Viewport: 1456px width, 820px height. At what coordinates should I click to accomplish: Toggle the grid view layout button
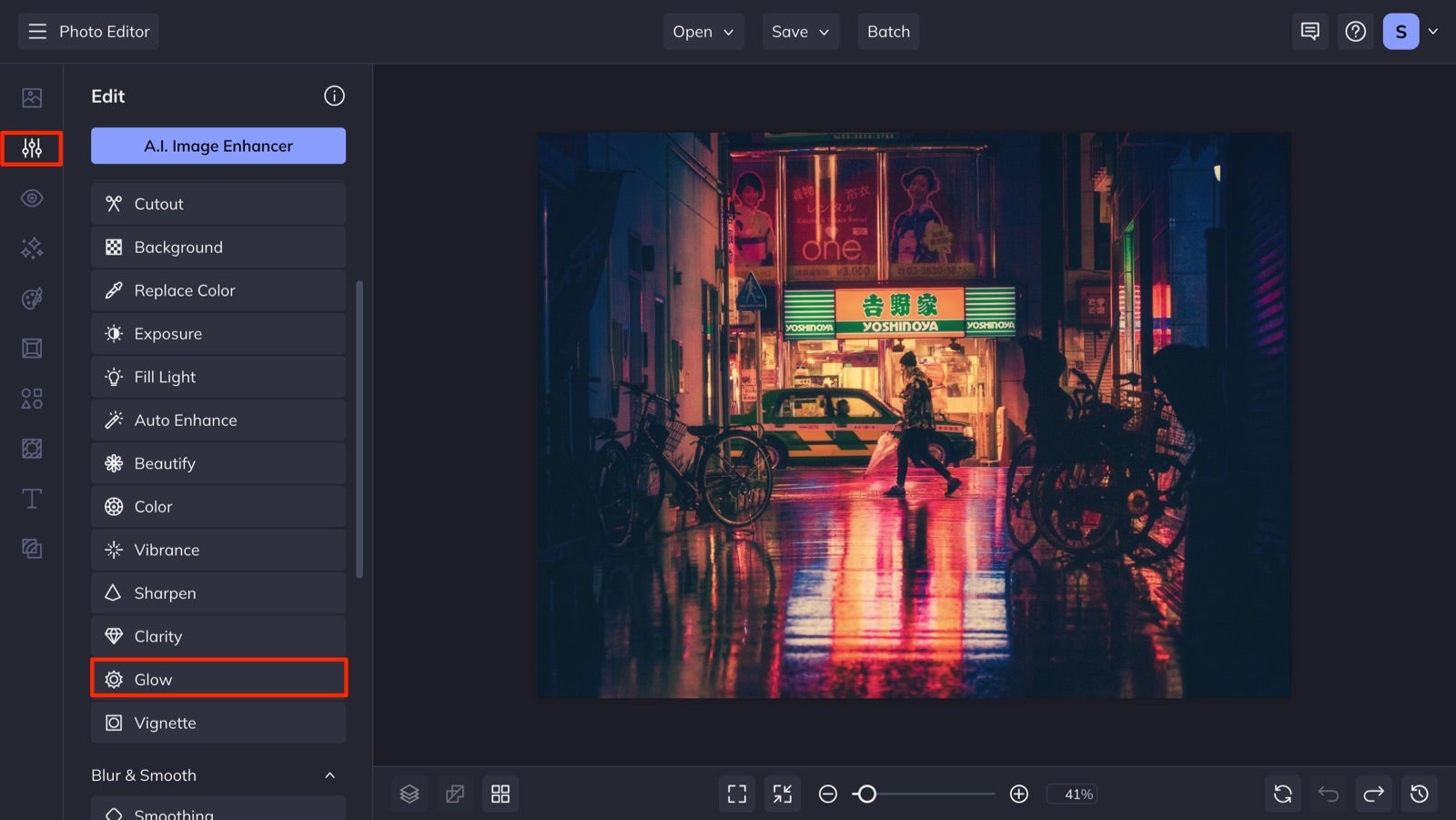(500, 793)
